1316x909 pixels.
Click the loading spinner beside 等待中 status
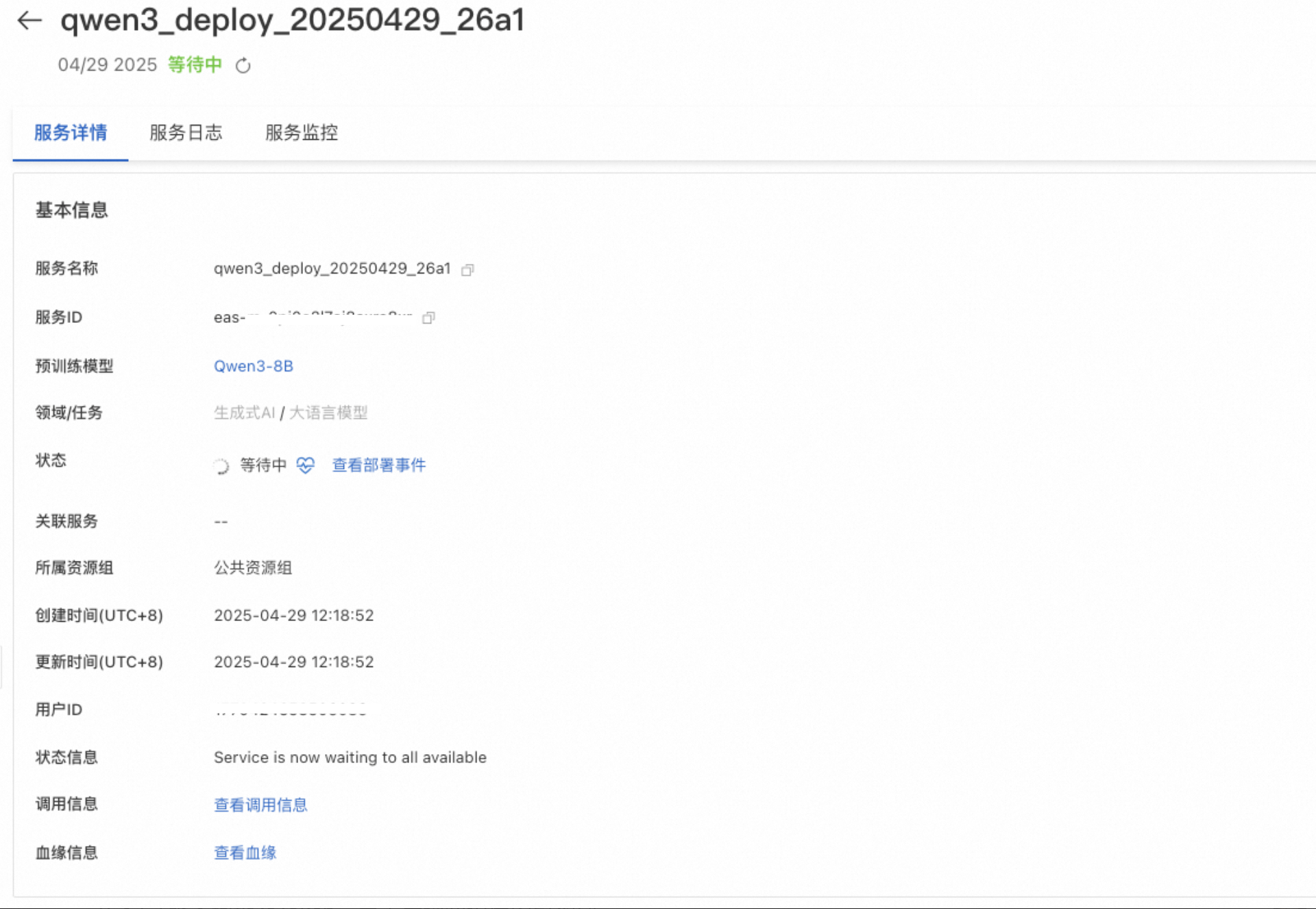coord(221,466)
